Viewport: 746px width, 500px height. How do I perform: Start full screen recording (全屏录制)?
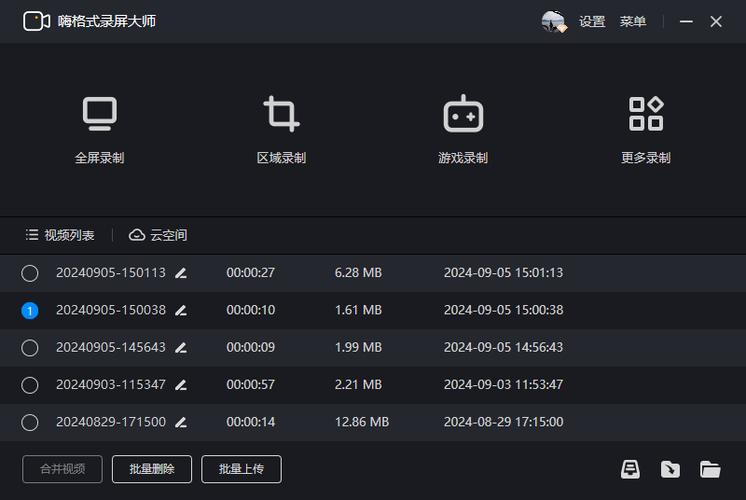tap(99, 115)
